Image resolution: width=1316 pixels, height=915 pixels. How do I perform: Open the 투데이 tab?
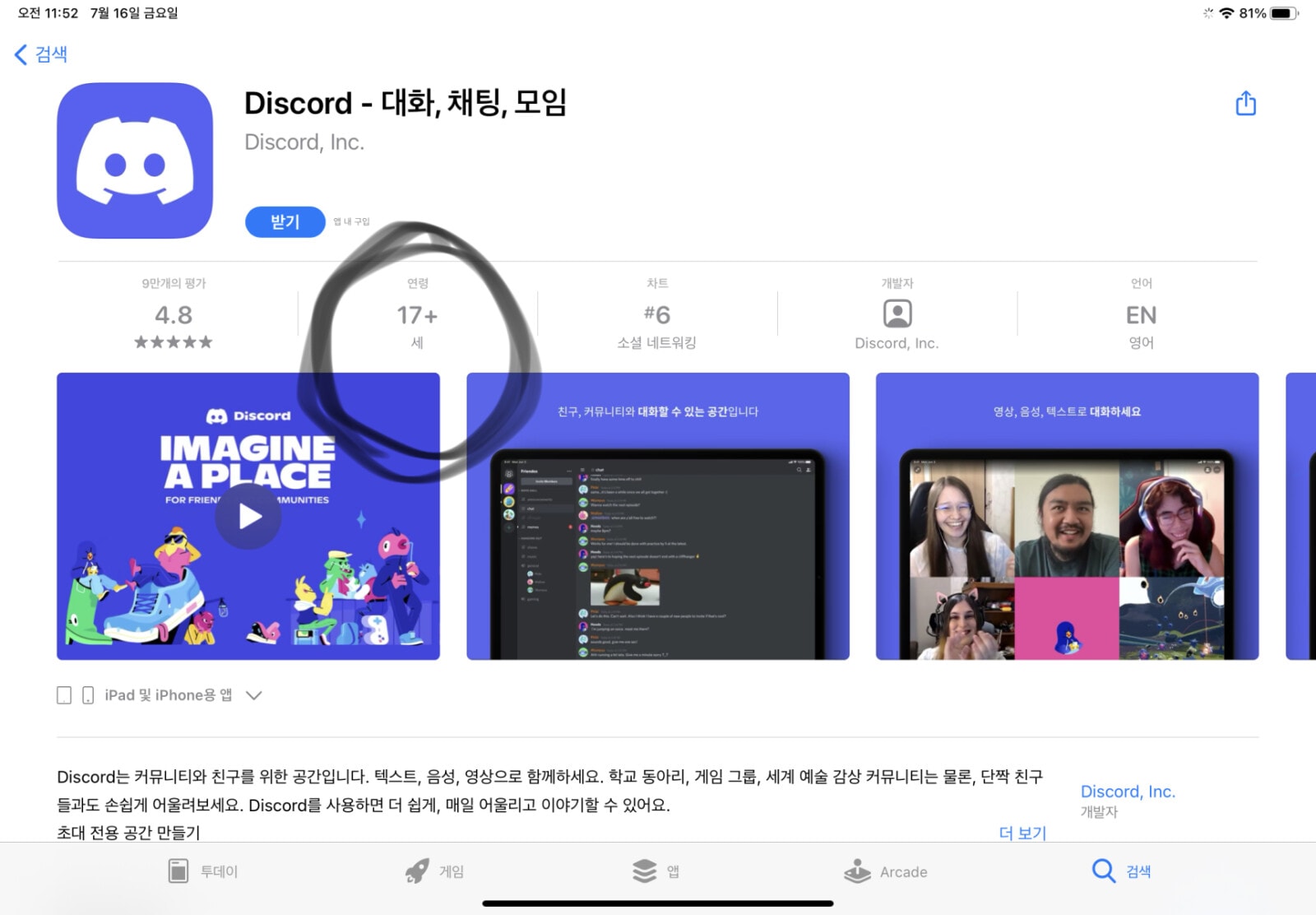202,871
